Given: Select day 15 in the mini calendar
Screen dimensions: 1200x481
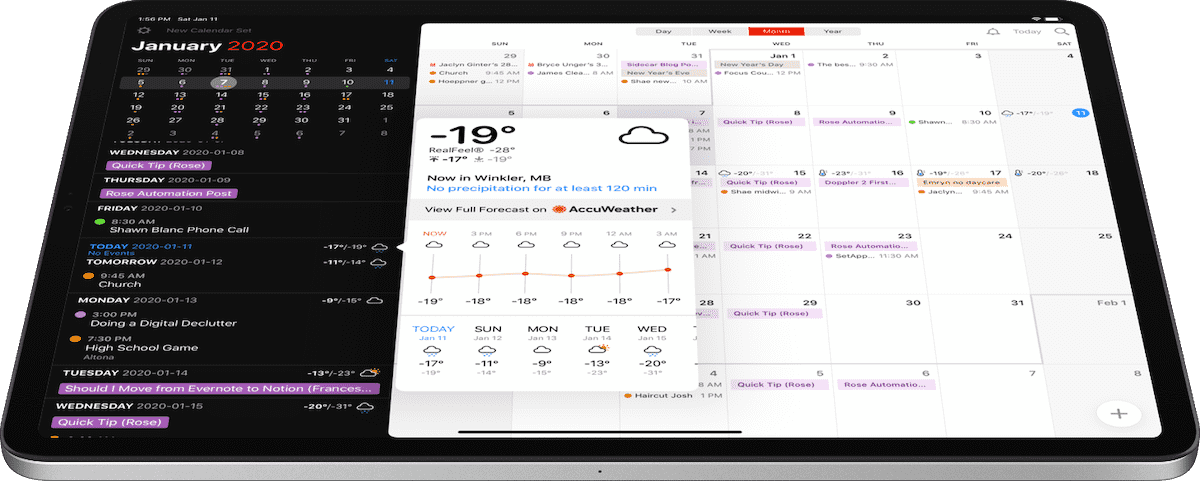Looking at the screenshot, I should 264,96.
